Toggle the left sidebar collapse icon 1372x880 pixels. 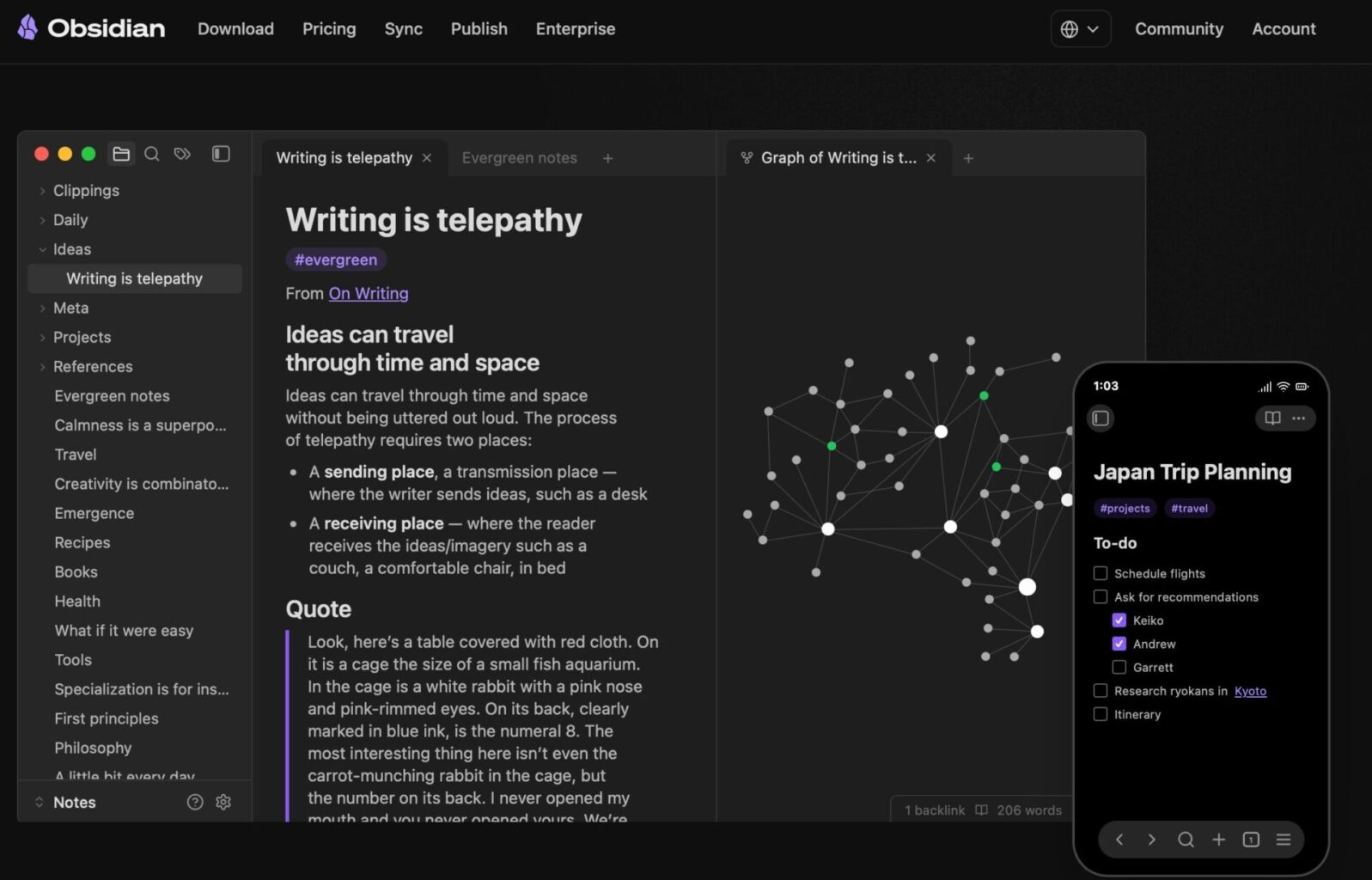click(221, 154)
